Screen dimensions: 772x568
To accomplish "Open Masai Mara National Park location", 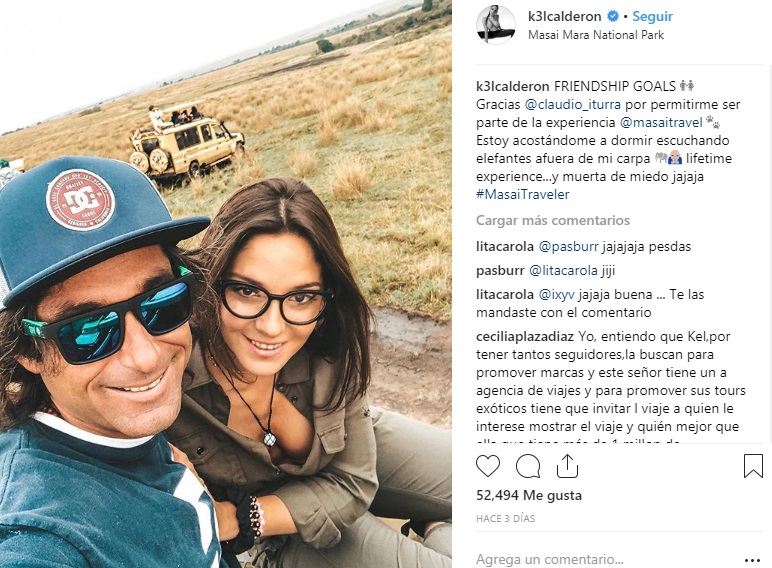I will click(x=596, y=35).
